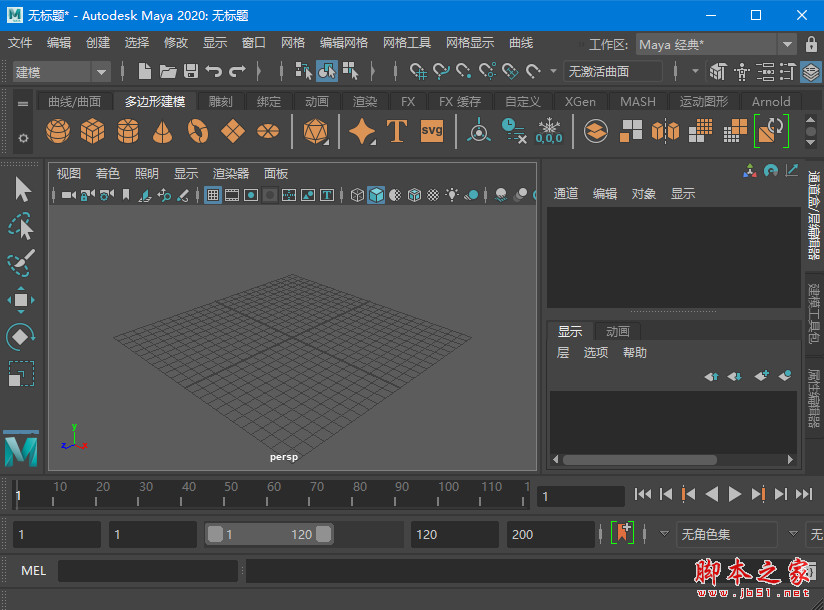Click the SVG tool shelf icon

431,132
